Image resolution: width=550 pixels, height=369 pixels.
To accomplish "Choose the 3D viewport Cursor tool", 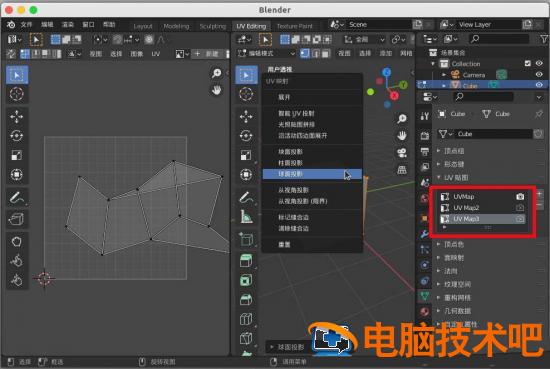I will click(x=246, y=94).
